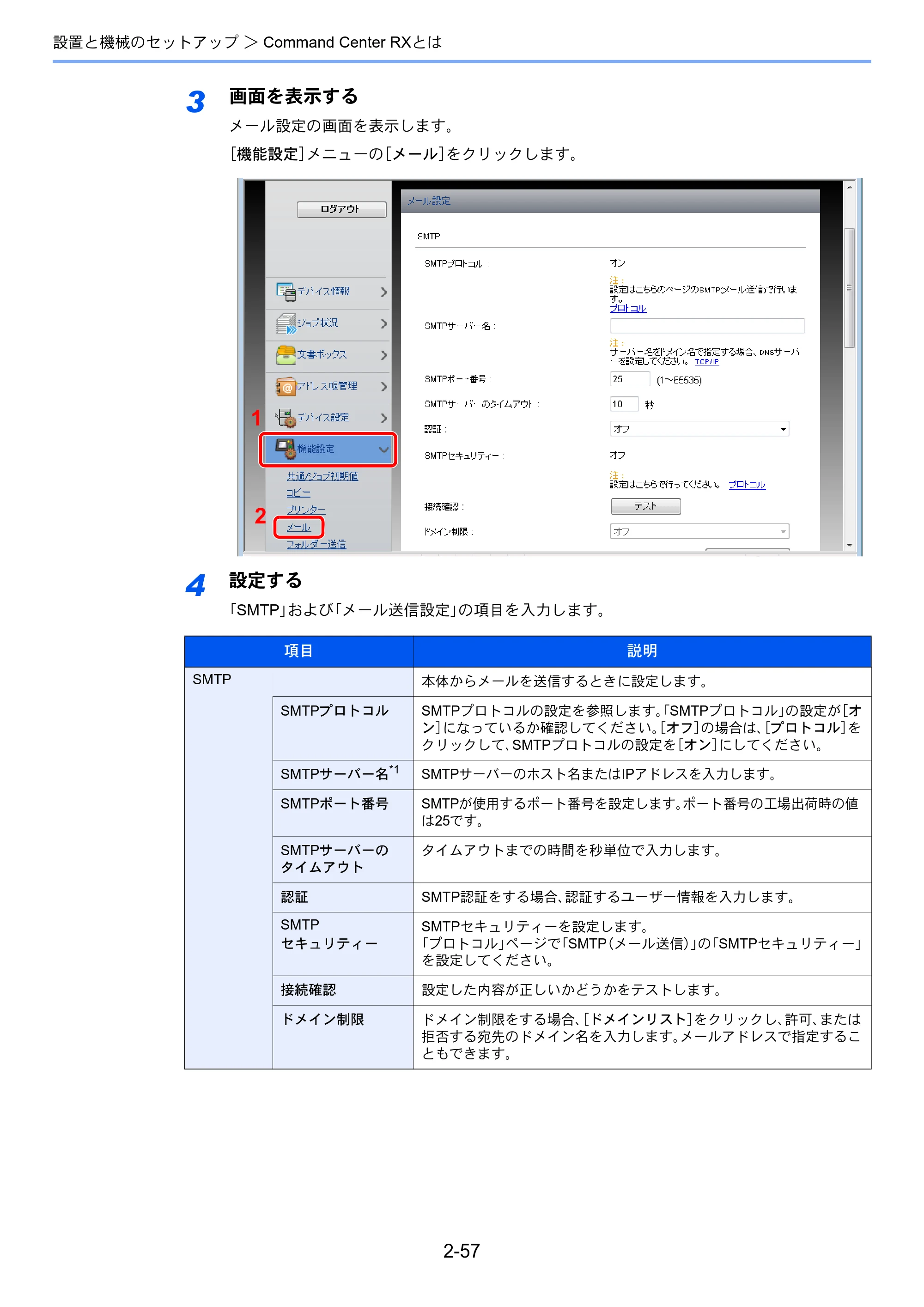Open the 認証 authentication dropdown
The height and width of the screenshot is (1307, 924).
pyautogui.click(x=699, y=429)
